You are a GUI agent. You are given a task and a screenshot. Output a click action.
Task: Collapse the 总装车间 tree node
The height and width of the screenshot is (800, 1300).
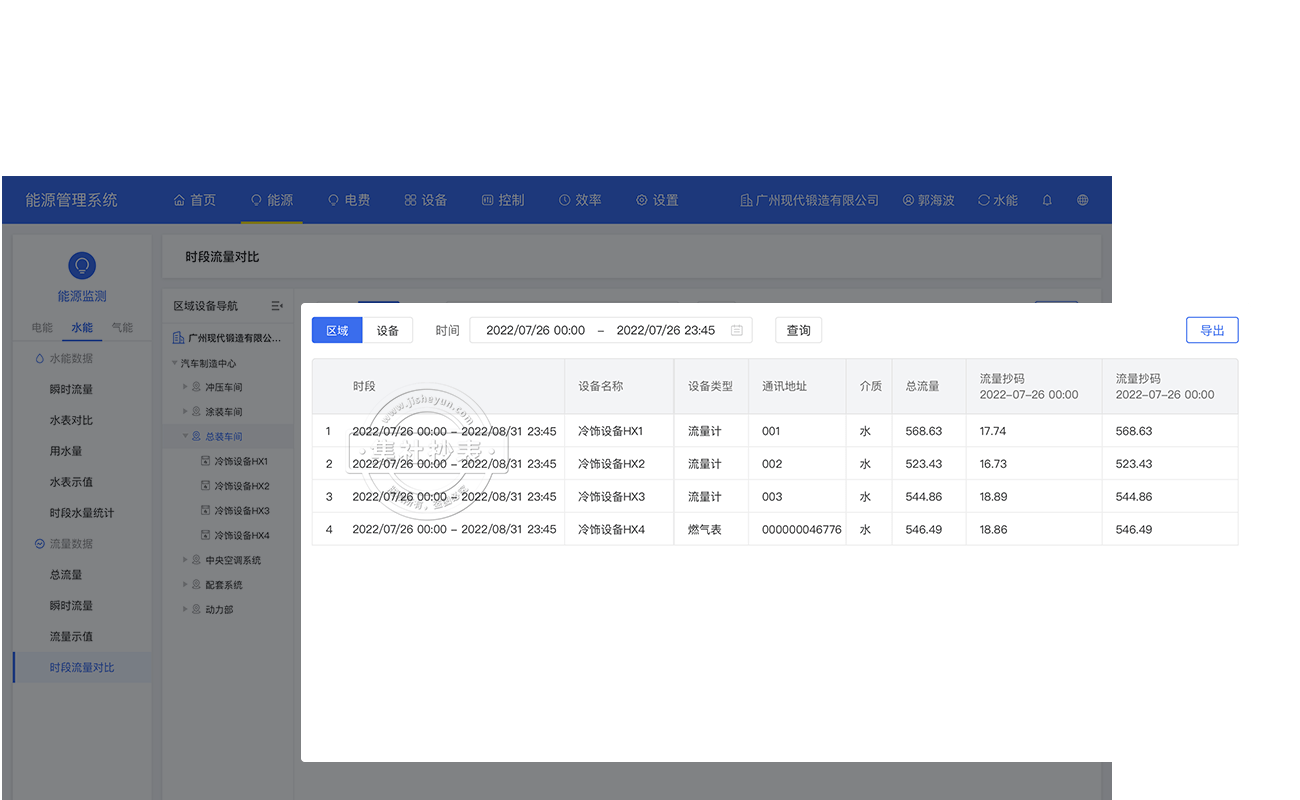click(x=185, y=437)
